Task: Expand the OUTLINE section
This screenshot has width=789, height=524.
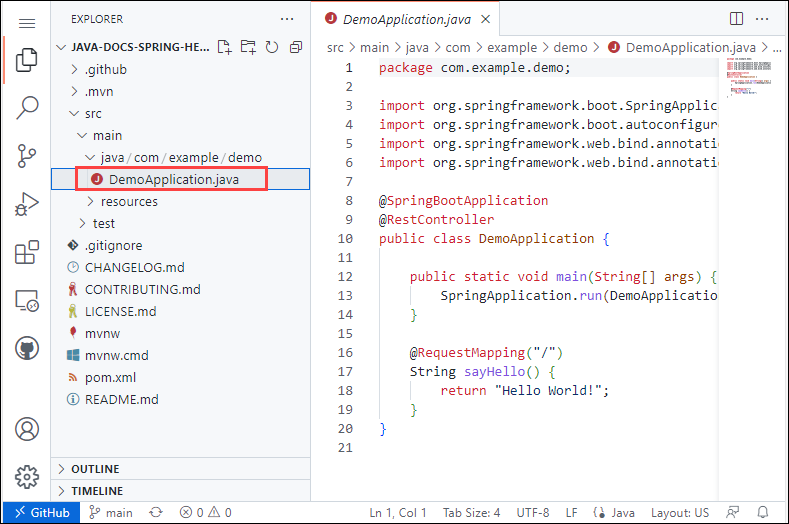Action: [180, 469]
